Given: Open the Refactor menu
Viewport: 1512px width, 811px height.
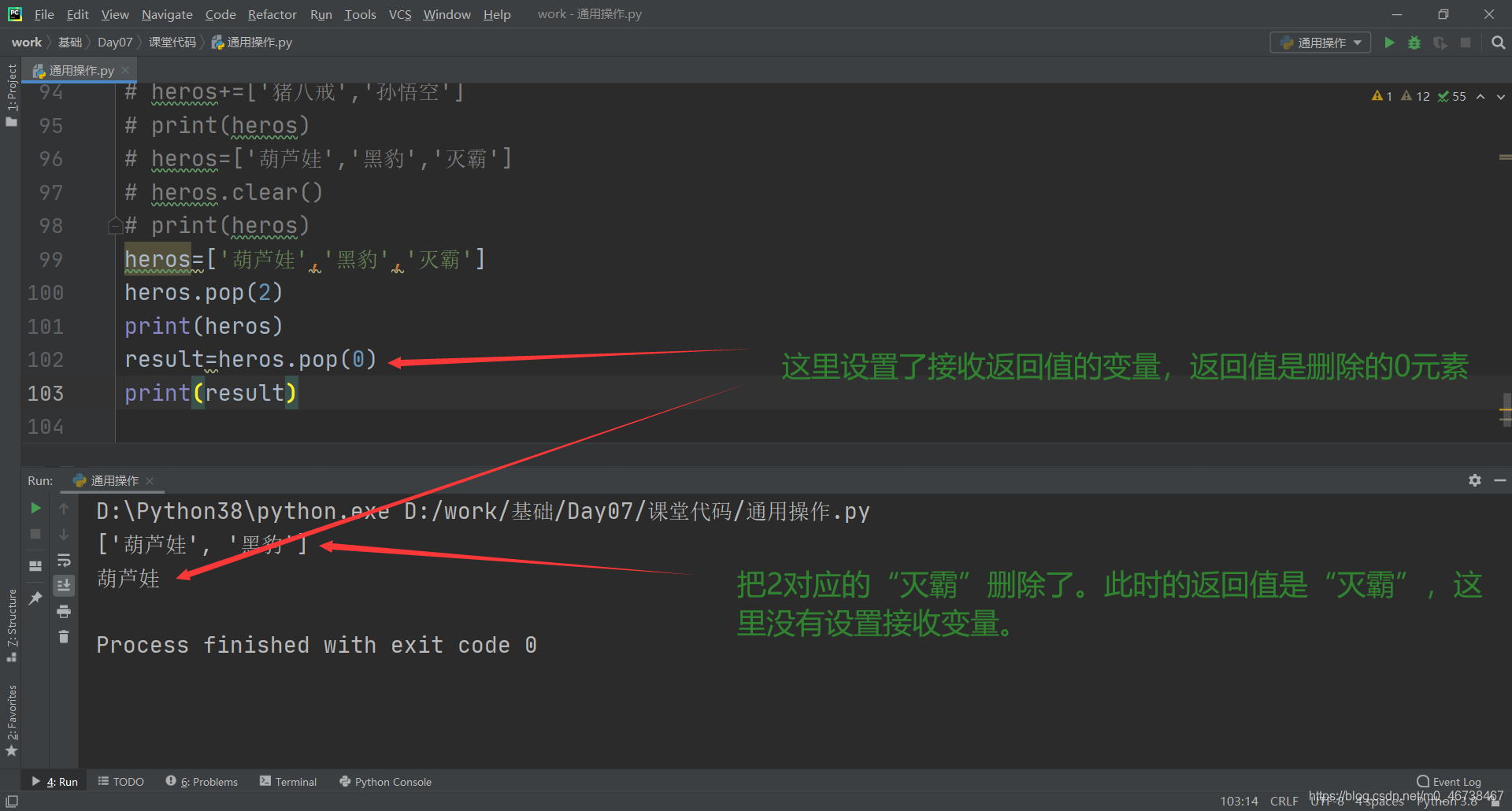Looking at the screenshot, I should click(x=272, y=14).
